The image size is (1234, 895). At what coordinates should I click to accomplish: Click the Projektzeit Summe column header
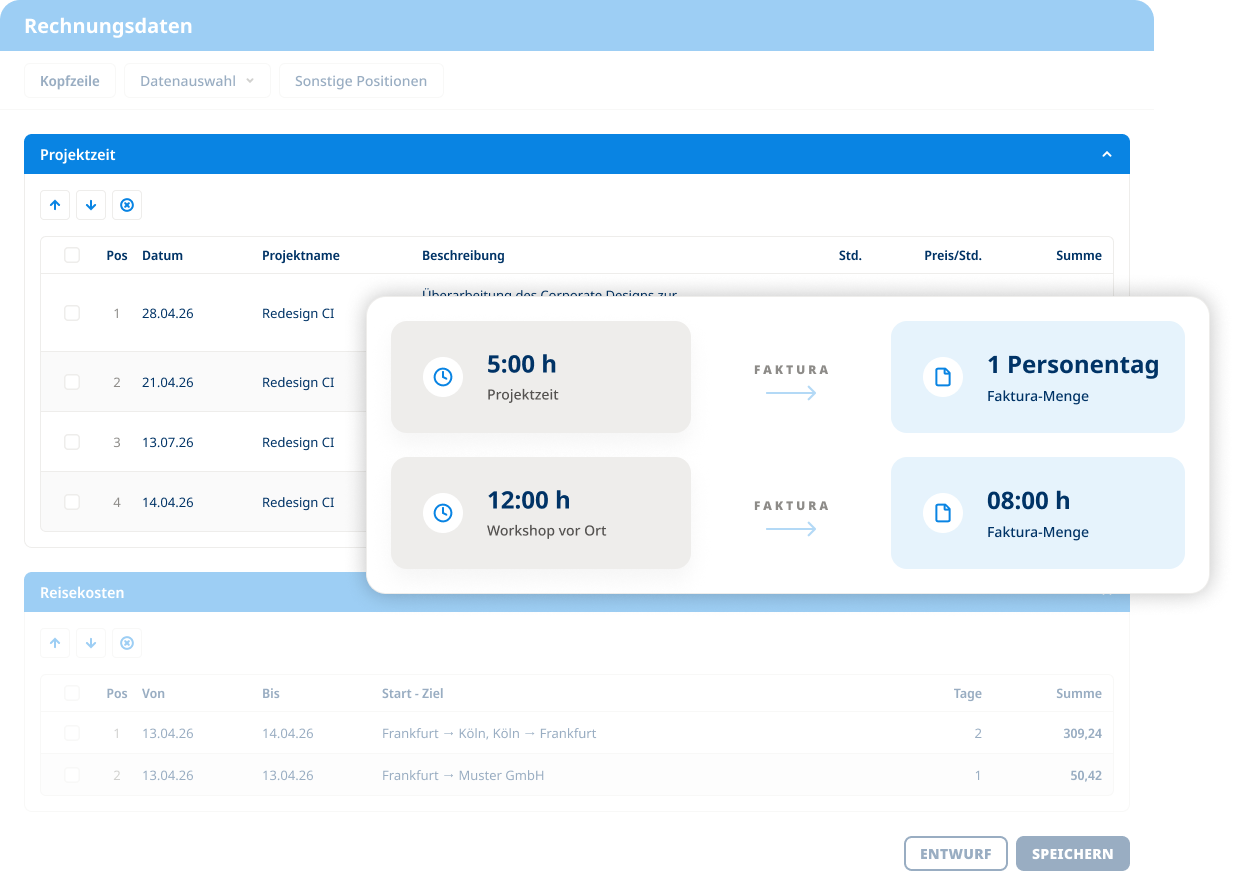1079,255
